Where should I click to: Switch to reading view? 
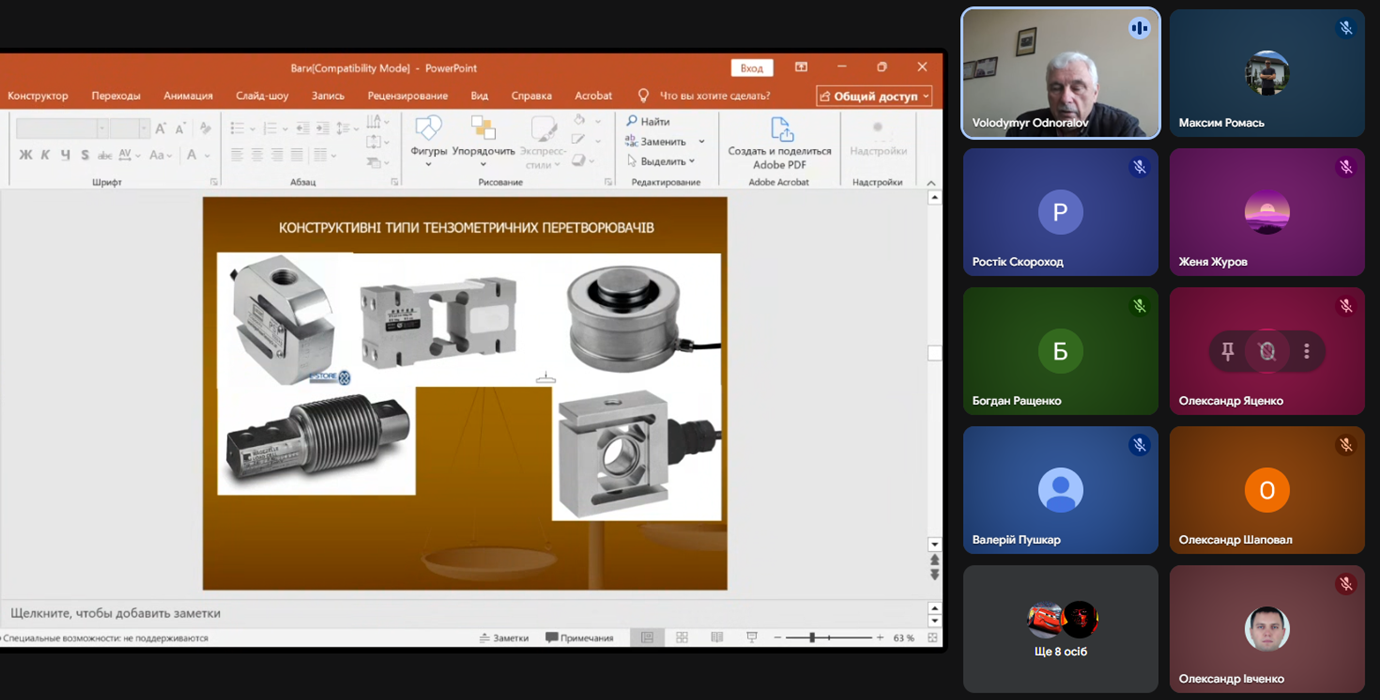click(x=717, y=638)
